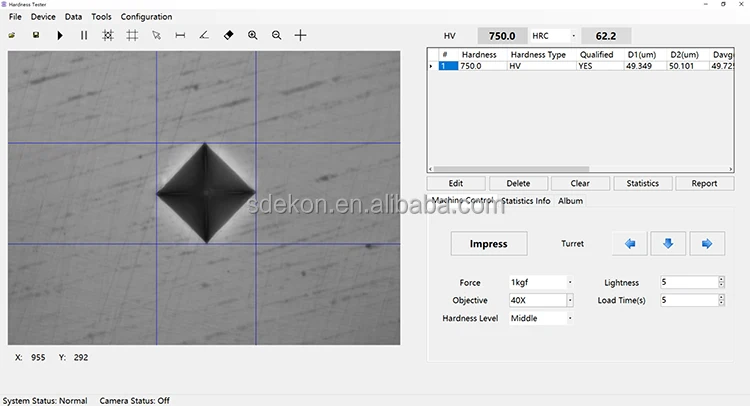This screenshot has width=750, height=406.
Task: Select the eraser tool
Action: (x=229, y=35)
